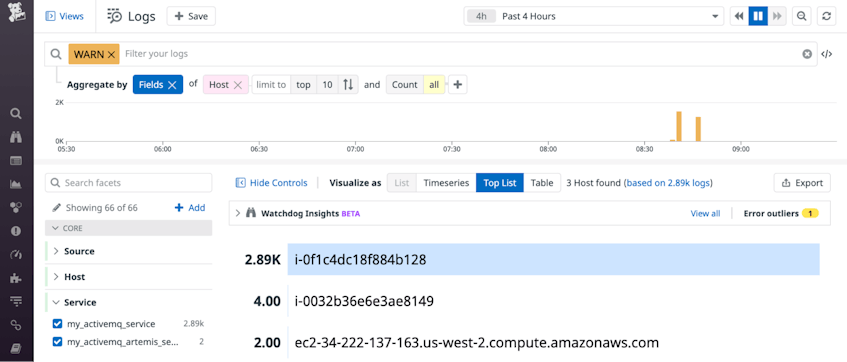This screenshot has height=362, width=847.
Task: Select the Table visualization tab
Action: click(x=542, y=183)
